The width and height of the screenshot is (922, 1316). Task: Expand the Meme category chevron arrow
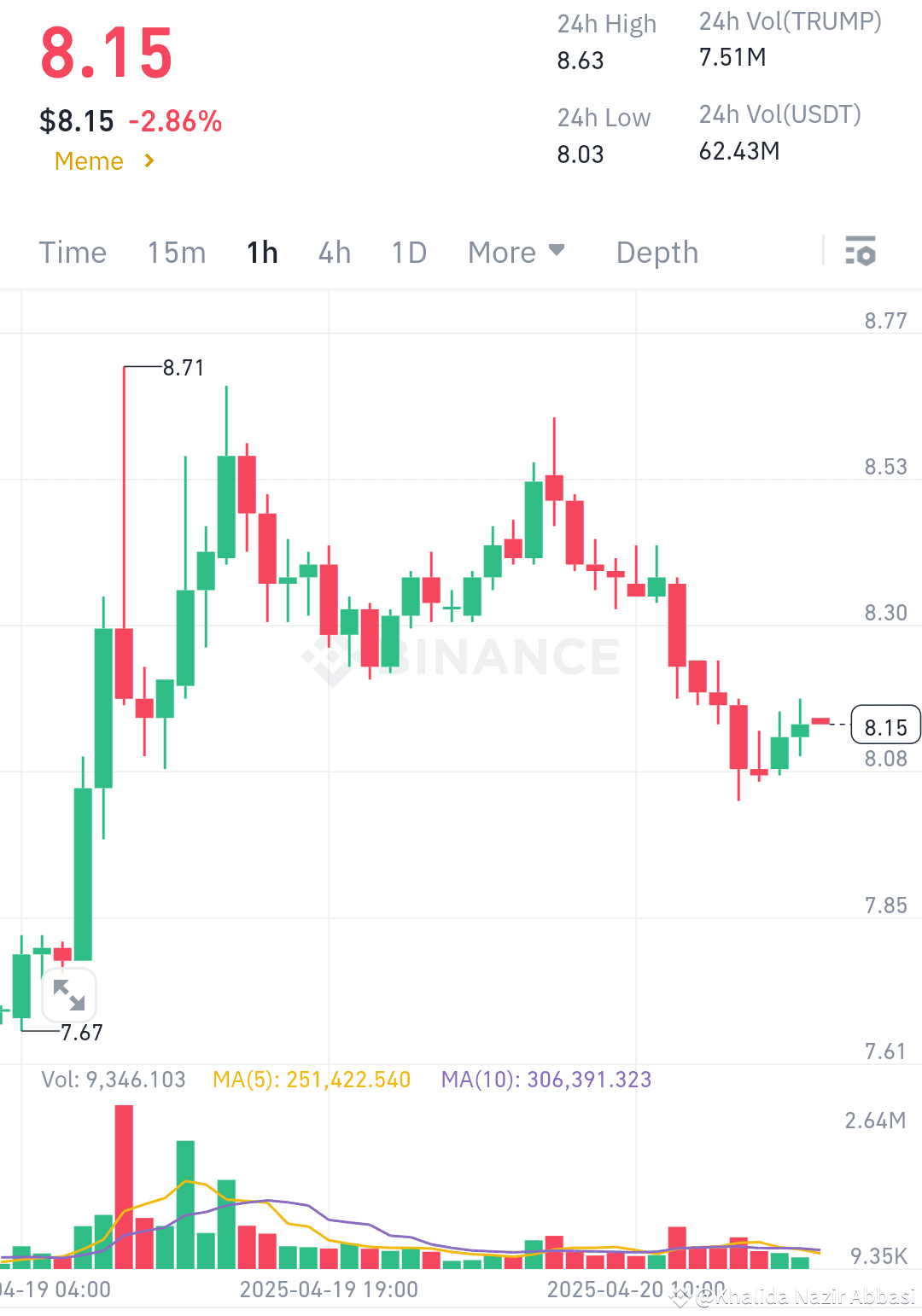click(149, 160)
